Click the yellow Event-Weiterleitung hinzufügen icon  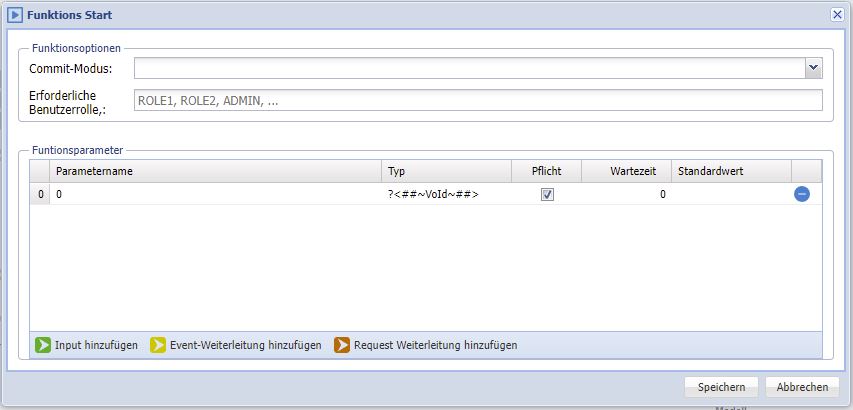(158, 345)
